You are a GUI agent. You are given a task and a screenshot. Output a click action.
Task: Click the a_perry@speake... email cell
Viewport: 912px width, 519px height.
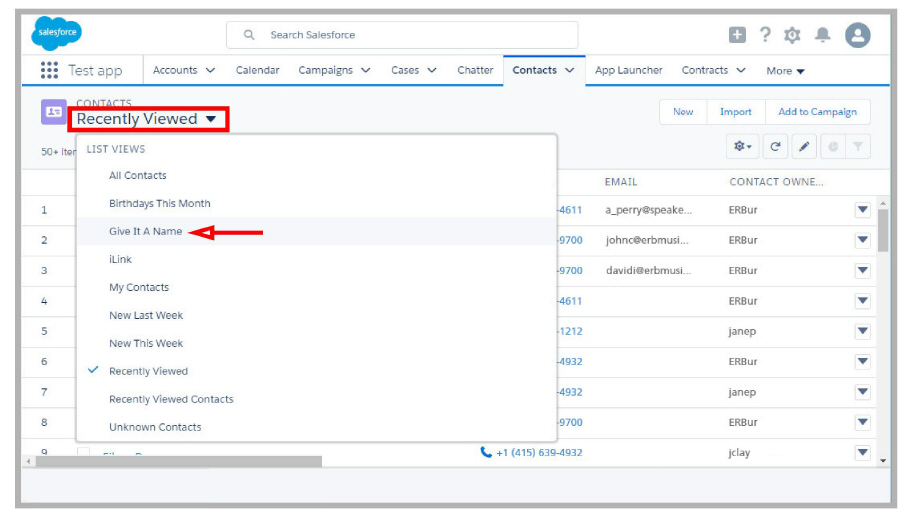(649, 210)
